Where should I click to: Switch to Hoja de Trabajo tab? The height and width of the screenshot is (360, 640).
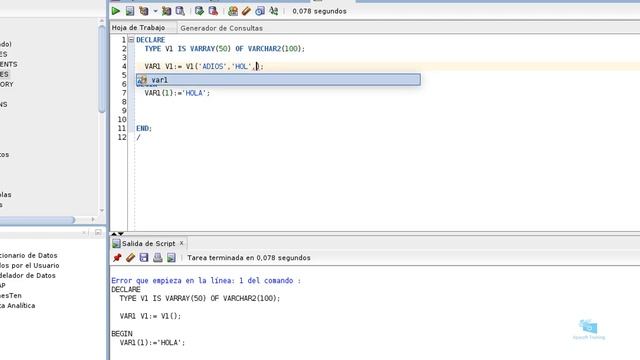(x=138, y=28)
